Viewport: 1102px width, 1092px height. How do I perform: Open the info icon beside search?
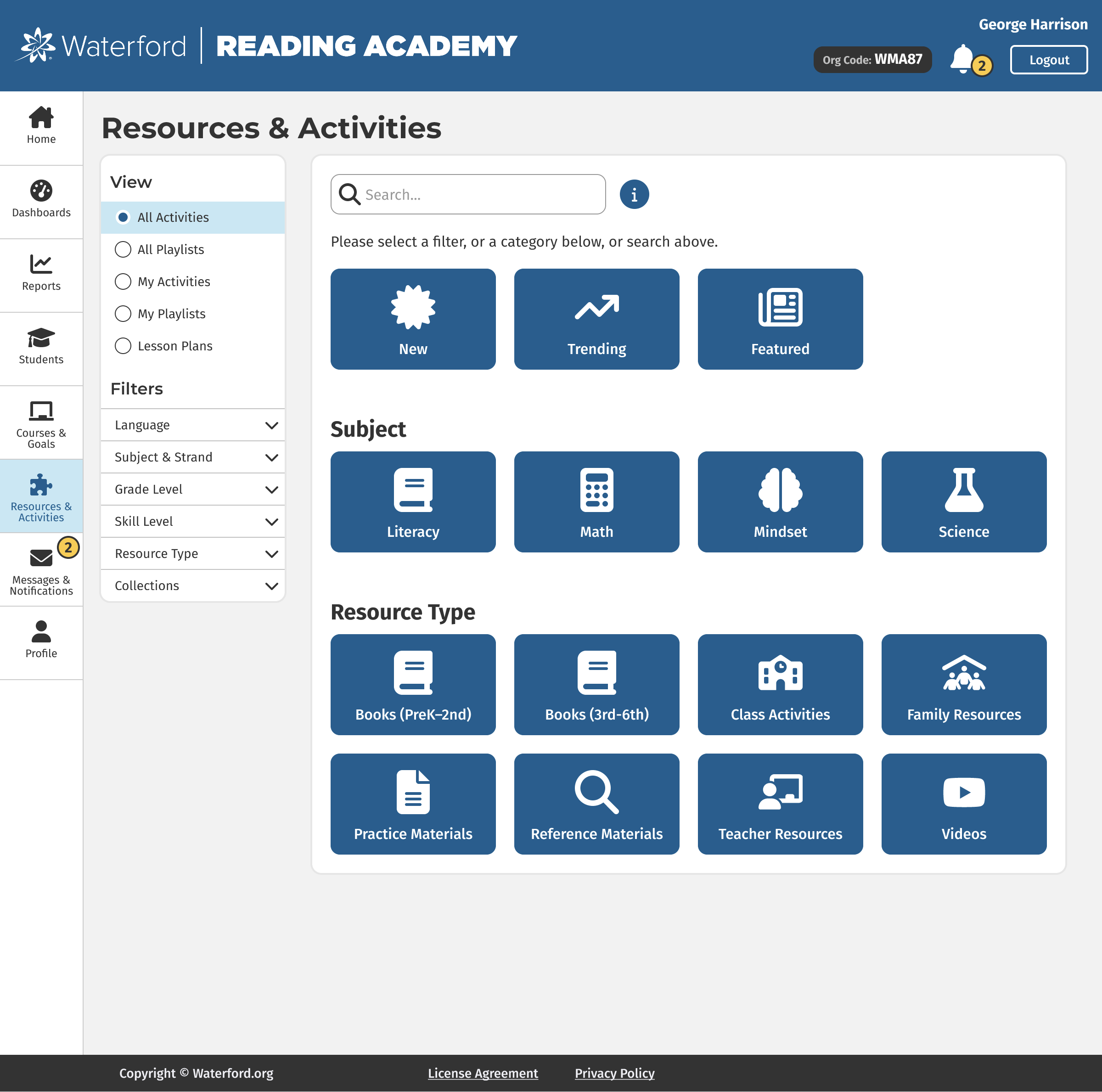[x=634, y=195]
